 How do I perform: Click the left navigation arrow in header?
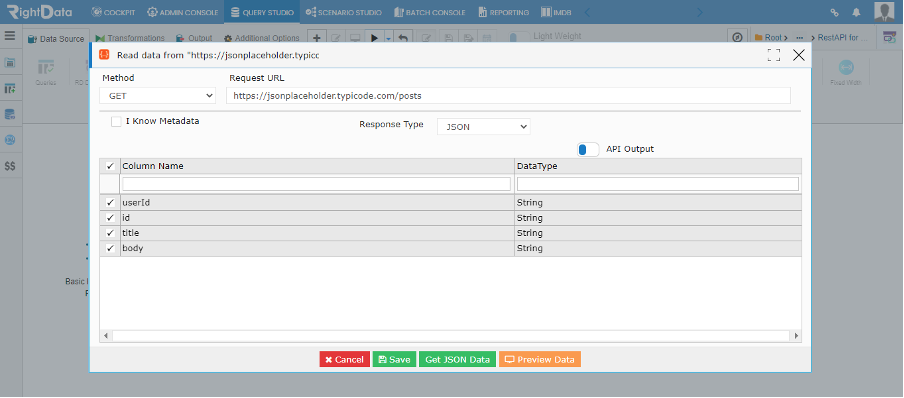pos(587,12)
